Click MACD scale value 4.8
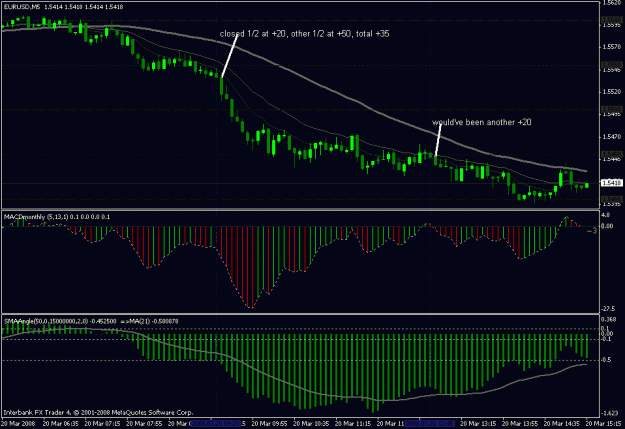This screenshot has height=429, width=625. pos(605,215)
